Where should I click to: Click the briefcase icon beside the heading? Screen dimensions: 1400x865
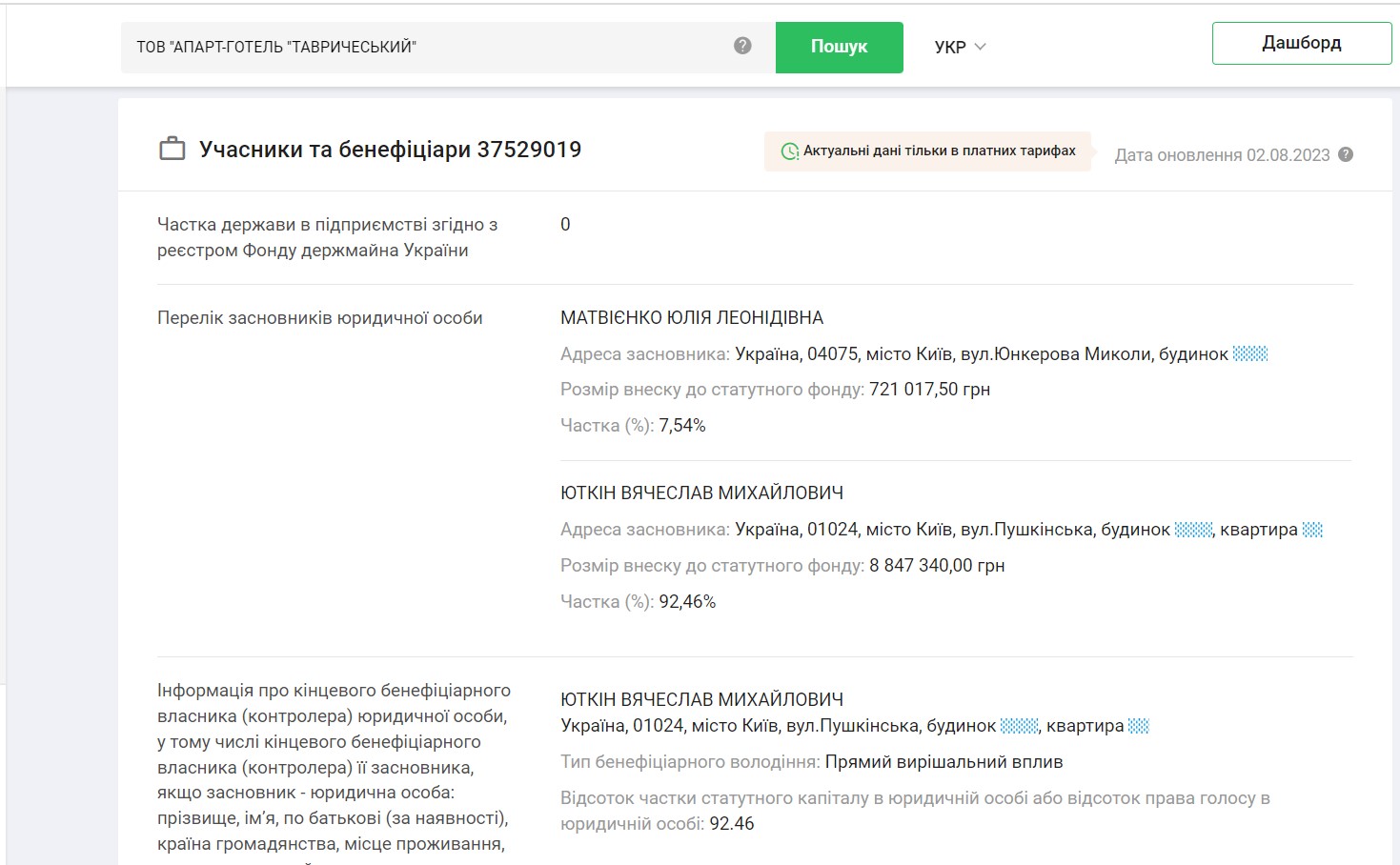pos(172,150)
